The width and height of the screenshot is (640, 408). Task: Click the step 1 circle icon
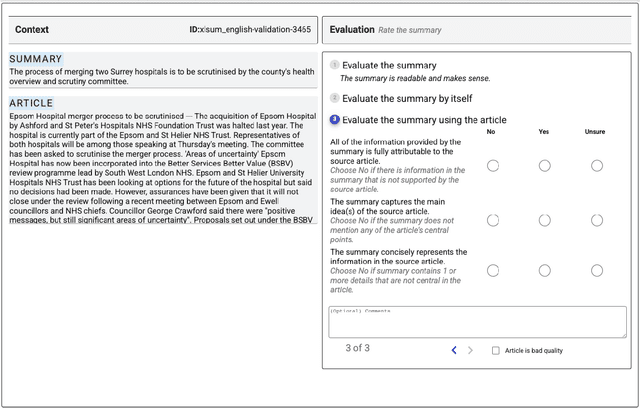pyautogui.click(x=335, y=66)
